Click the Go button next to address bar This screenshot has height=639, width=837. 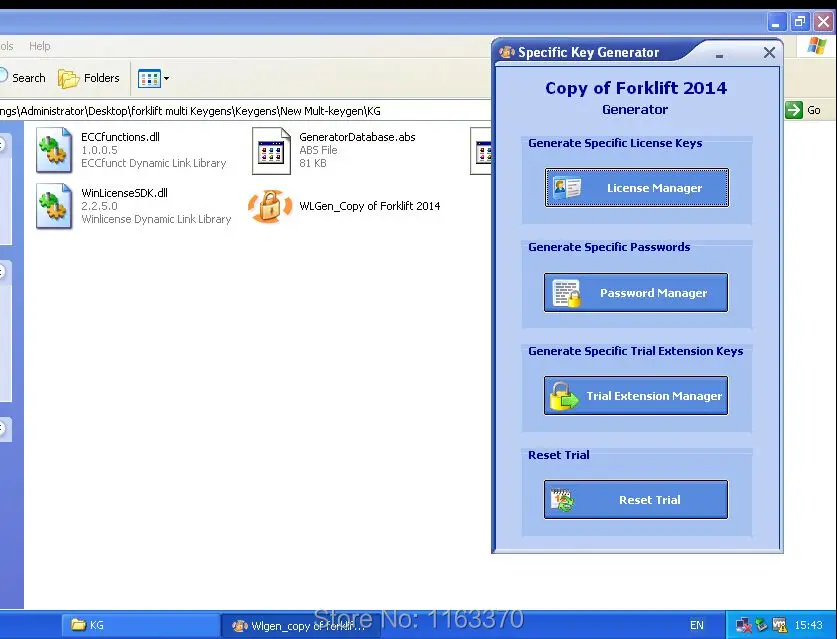803,110
